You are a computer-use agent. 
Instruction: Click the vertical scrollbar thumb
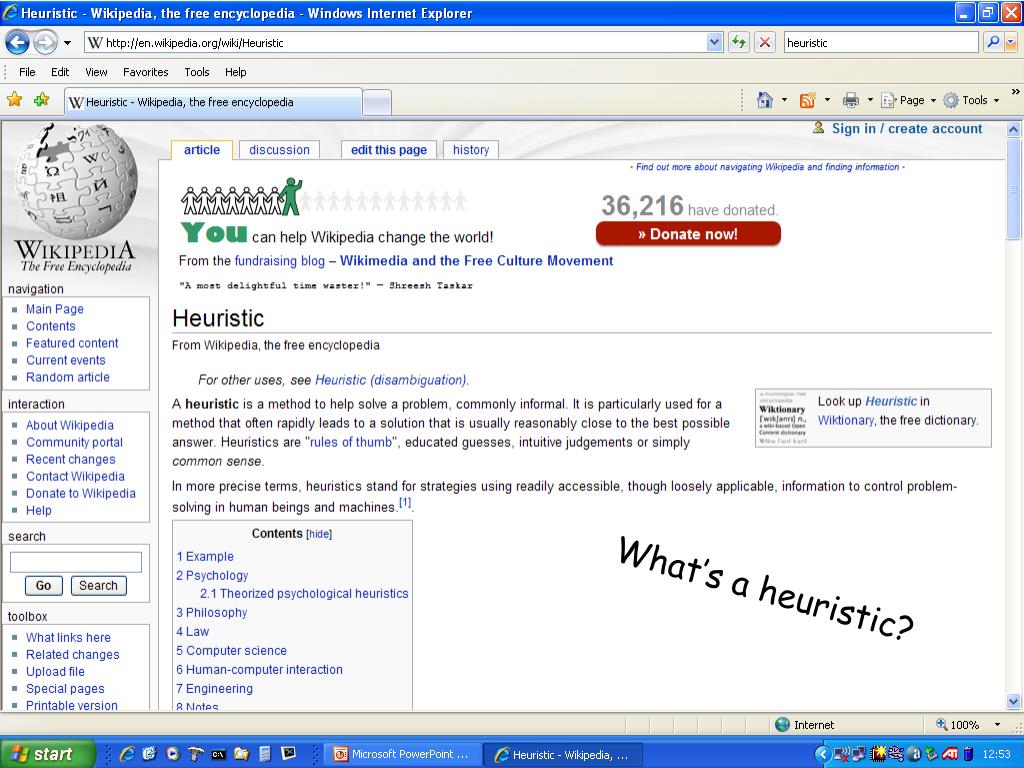pos(1014,189)
